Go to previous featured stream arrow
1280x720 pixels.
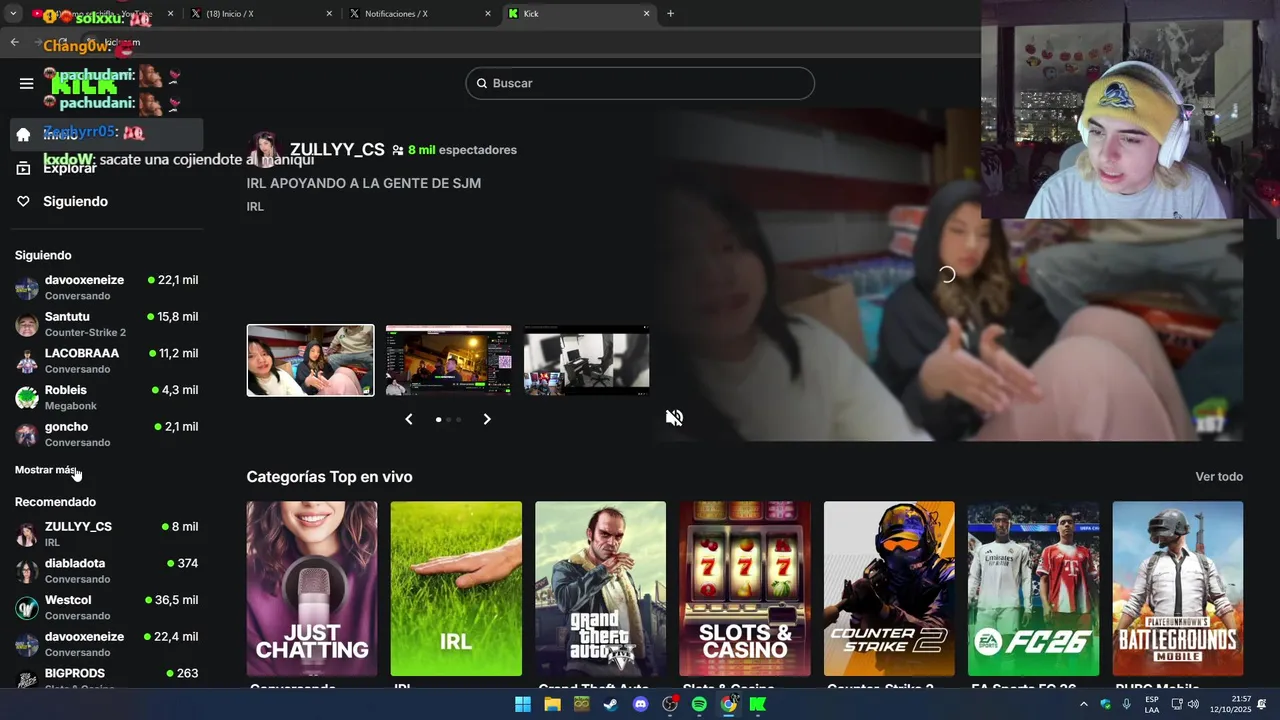(408, 419)
